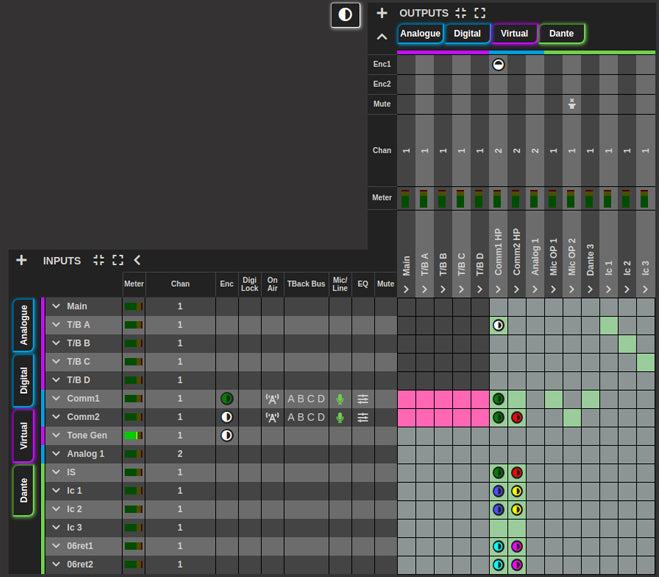Click the Outputs fullscreen expand icon
The image size is (659, 577).
(480, 13)
